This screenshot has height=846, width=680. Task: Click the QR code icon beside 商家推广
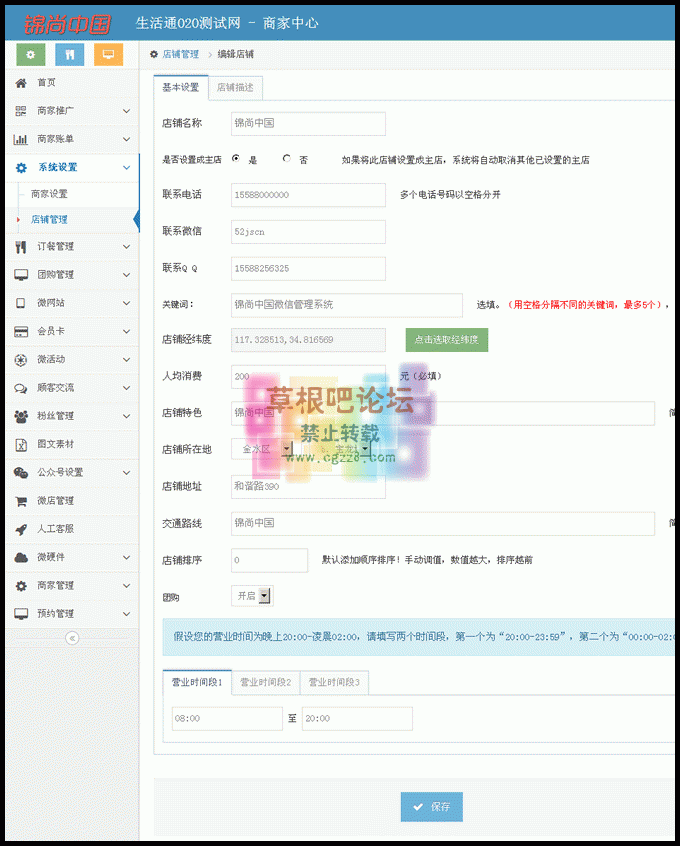tap(21, 111)
